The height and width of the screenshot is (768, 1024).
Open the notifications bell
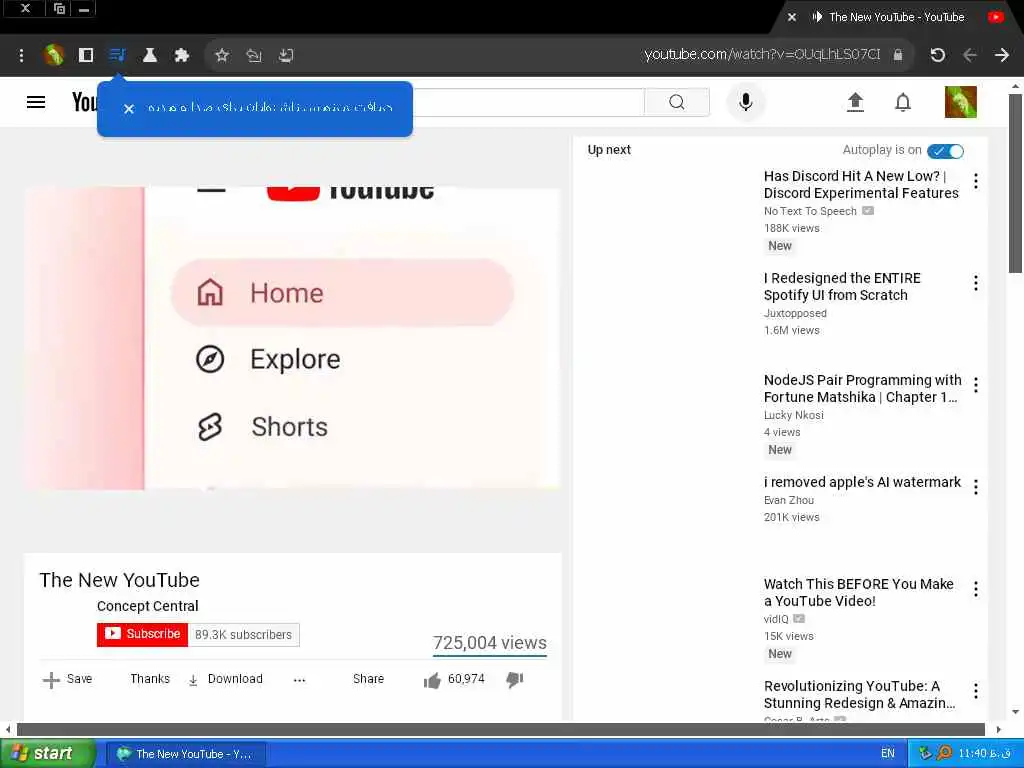(x=903, y=102)
